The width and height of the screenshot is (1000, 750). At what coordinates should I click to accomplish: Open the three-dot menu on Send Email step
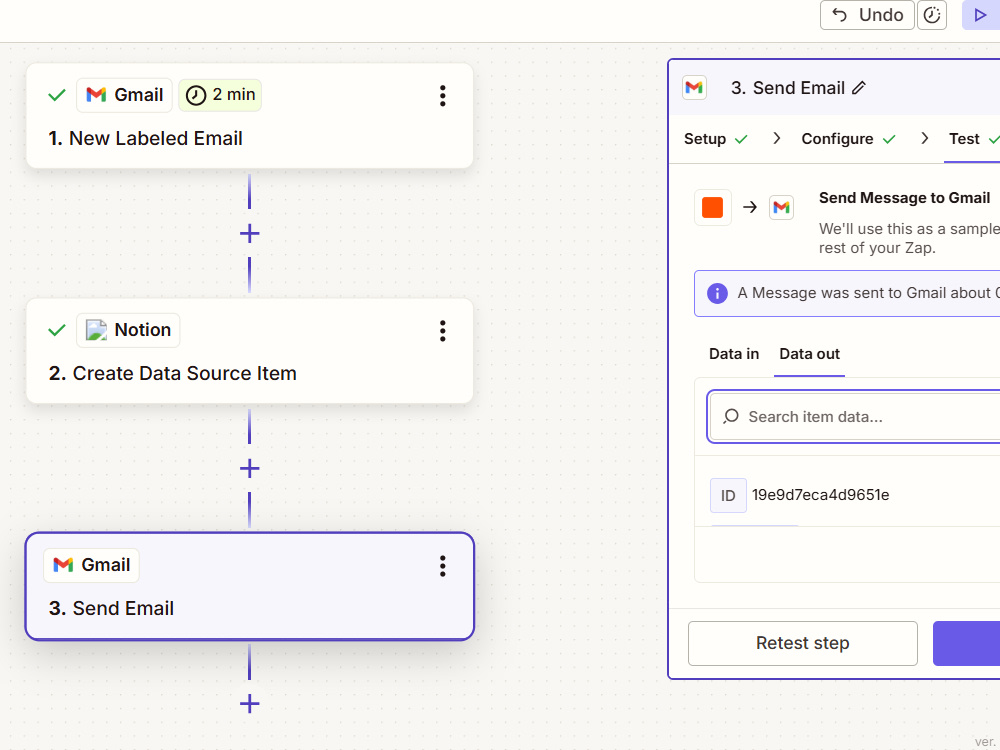coord(443,566)
